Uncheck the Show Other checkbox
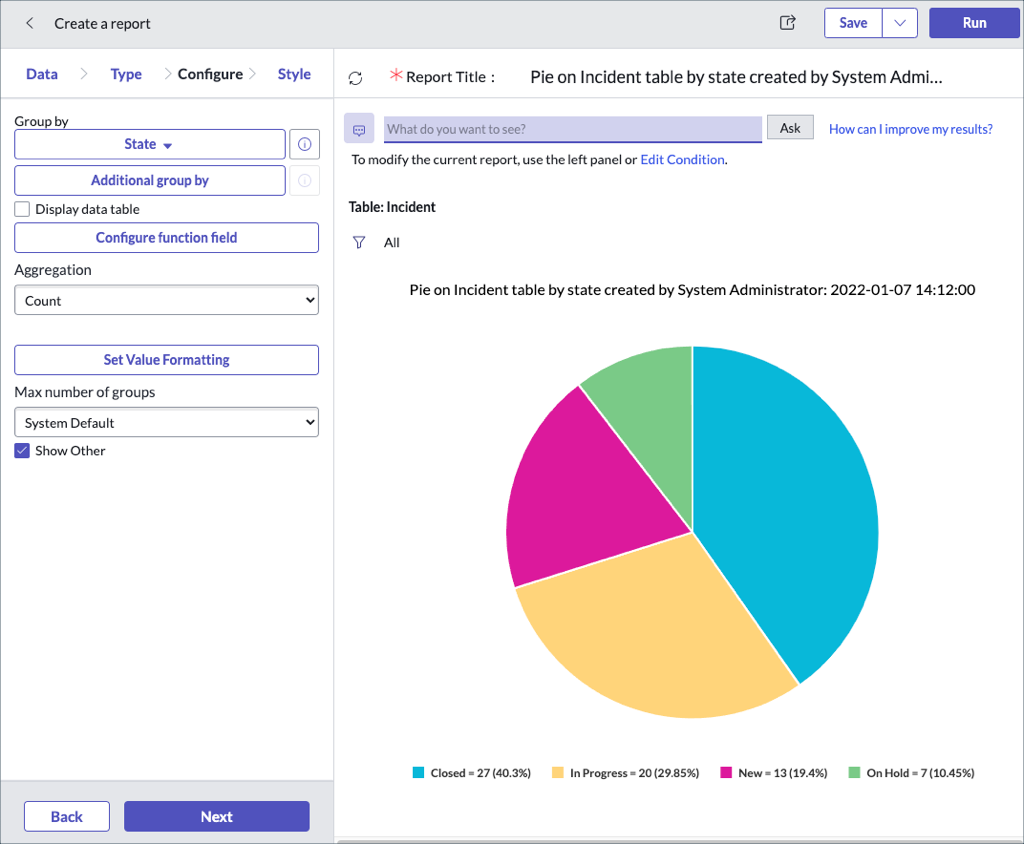The height and width of the screenshot is (844, 1024). coord(22,451)
